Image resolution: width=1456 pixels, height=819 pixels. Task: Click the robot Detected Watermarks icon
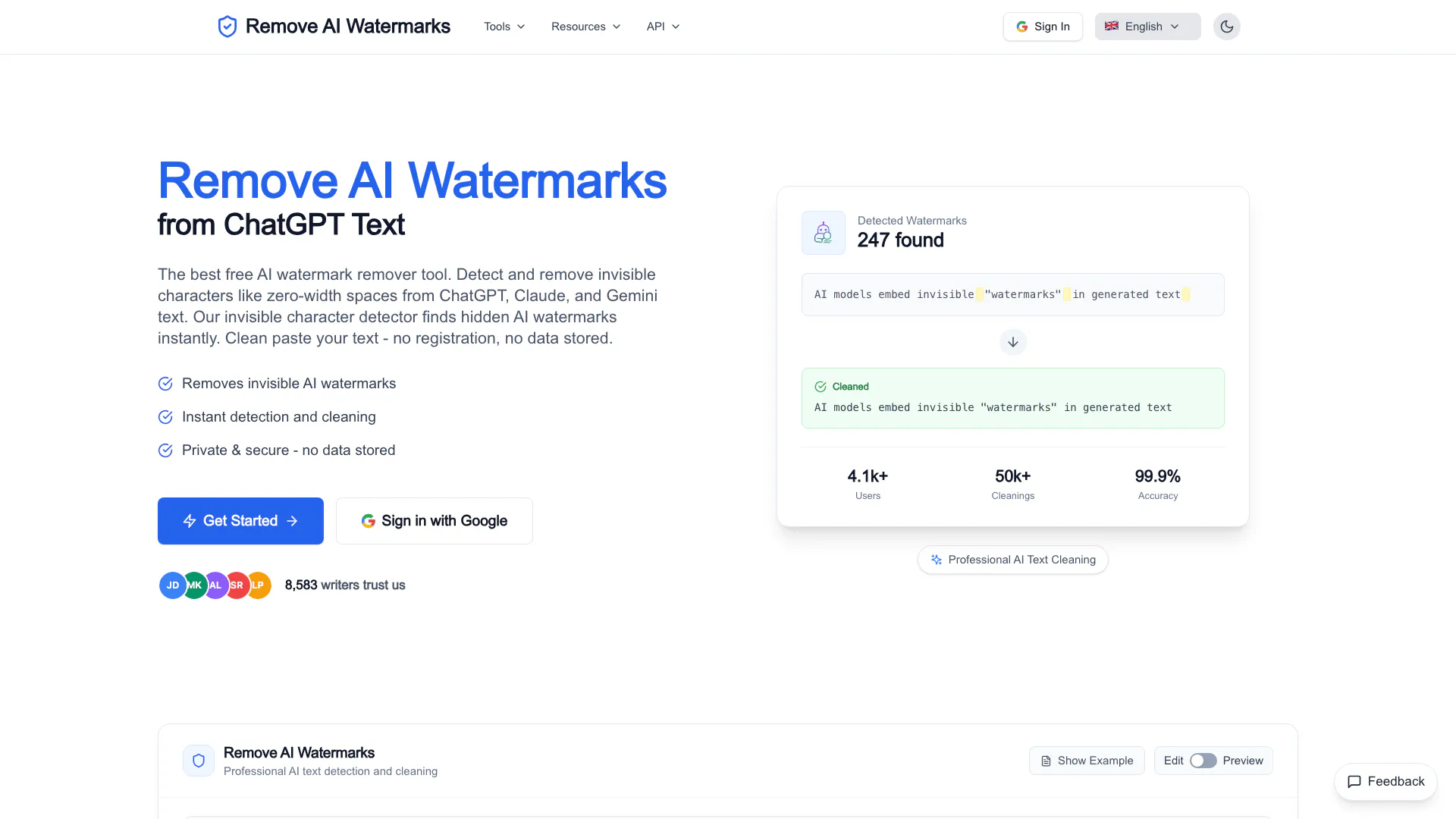(823, 233)
